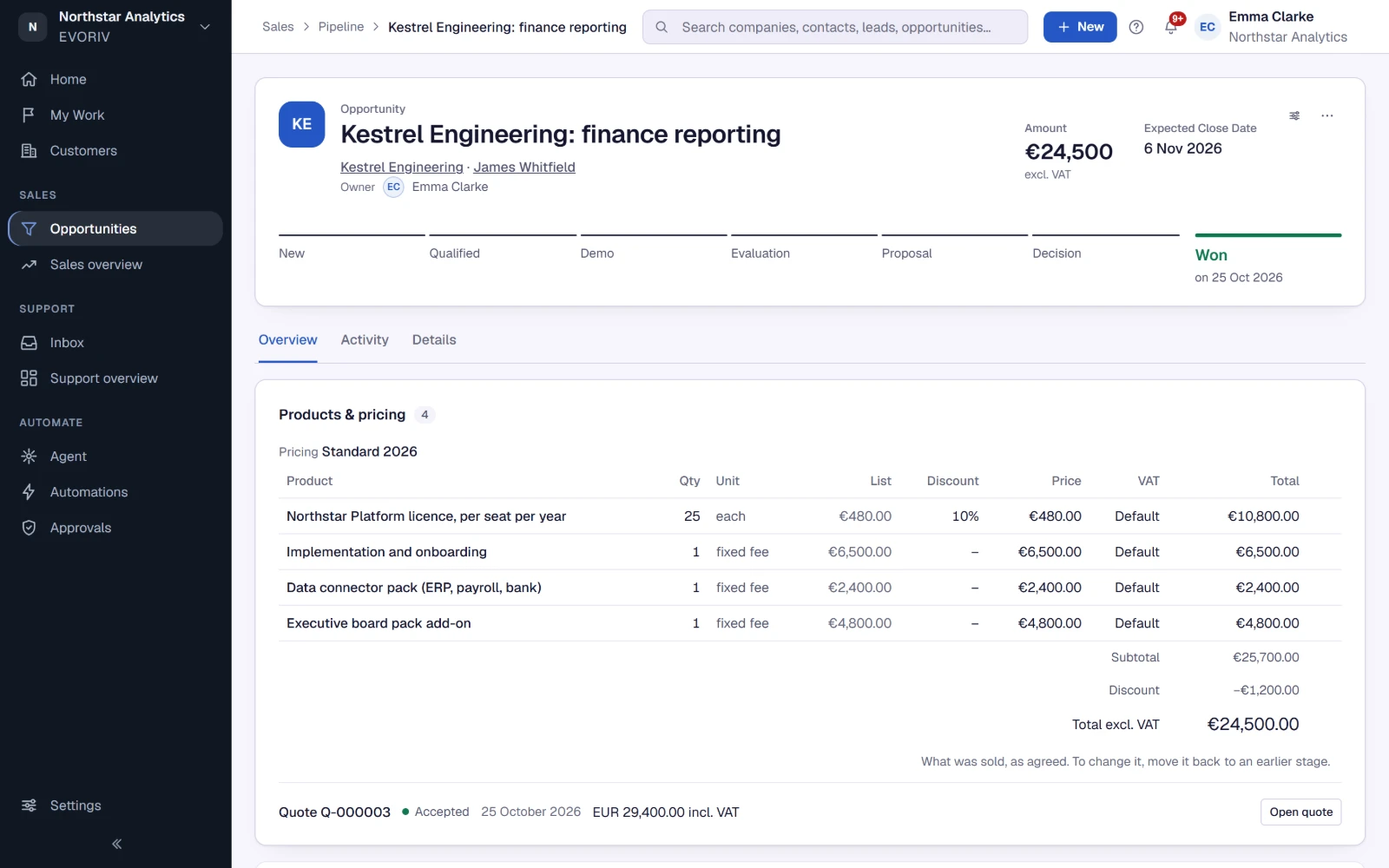The width and height of the screenshot is (1389, 868).
Task: Select the Overview tab
Action: 287,339
